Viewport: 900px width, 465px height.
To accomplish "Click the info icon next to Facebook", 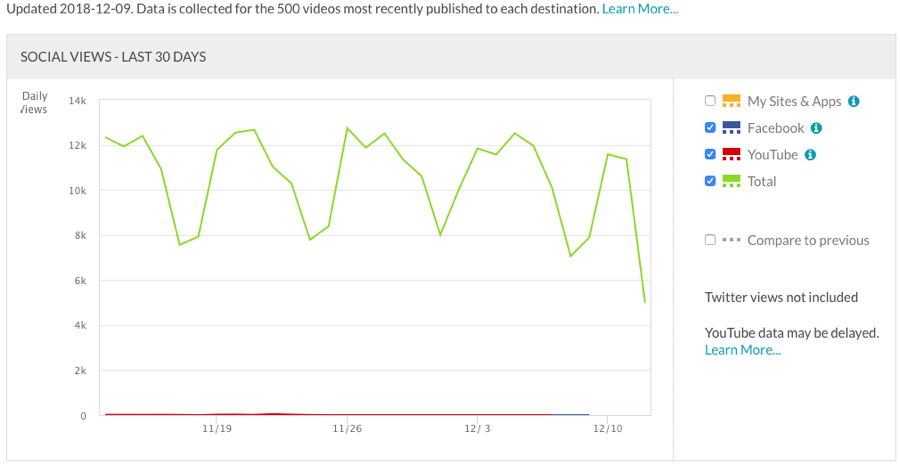I will coord(816,128).
